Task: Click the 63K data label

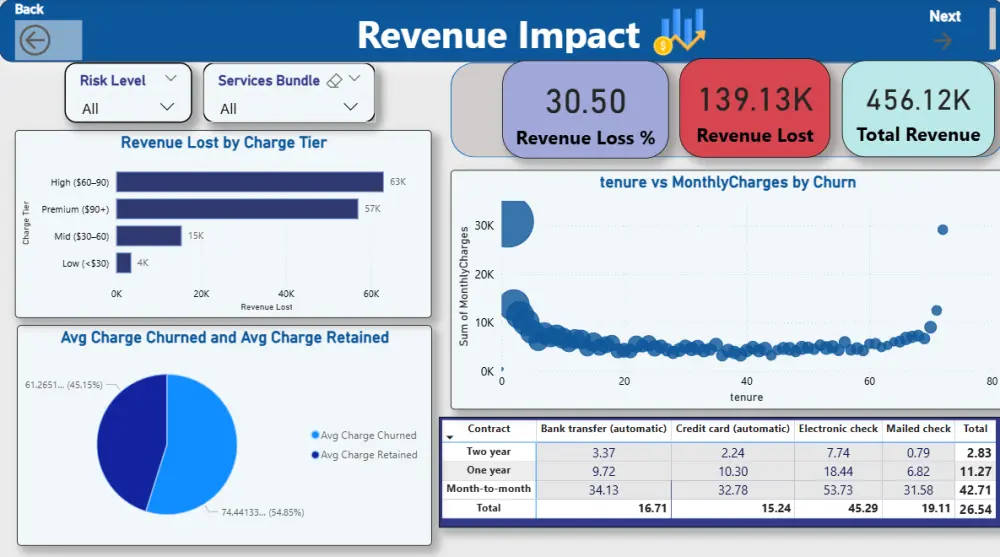Action: coord(398,182)
